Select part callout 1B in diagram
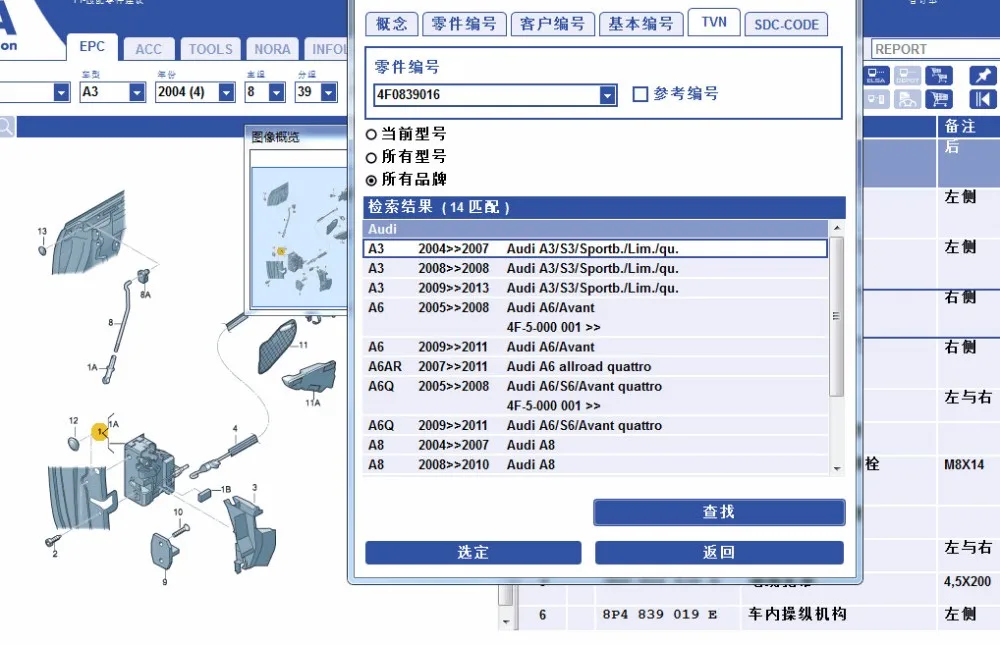Image resolution: width=1000 pixels, height=645 pixels. 226,489
